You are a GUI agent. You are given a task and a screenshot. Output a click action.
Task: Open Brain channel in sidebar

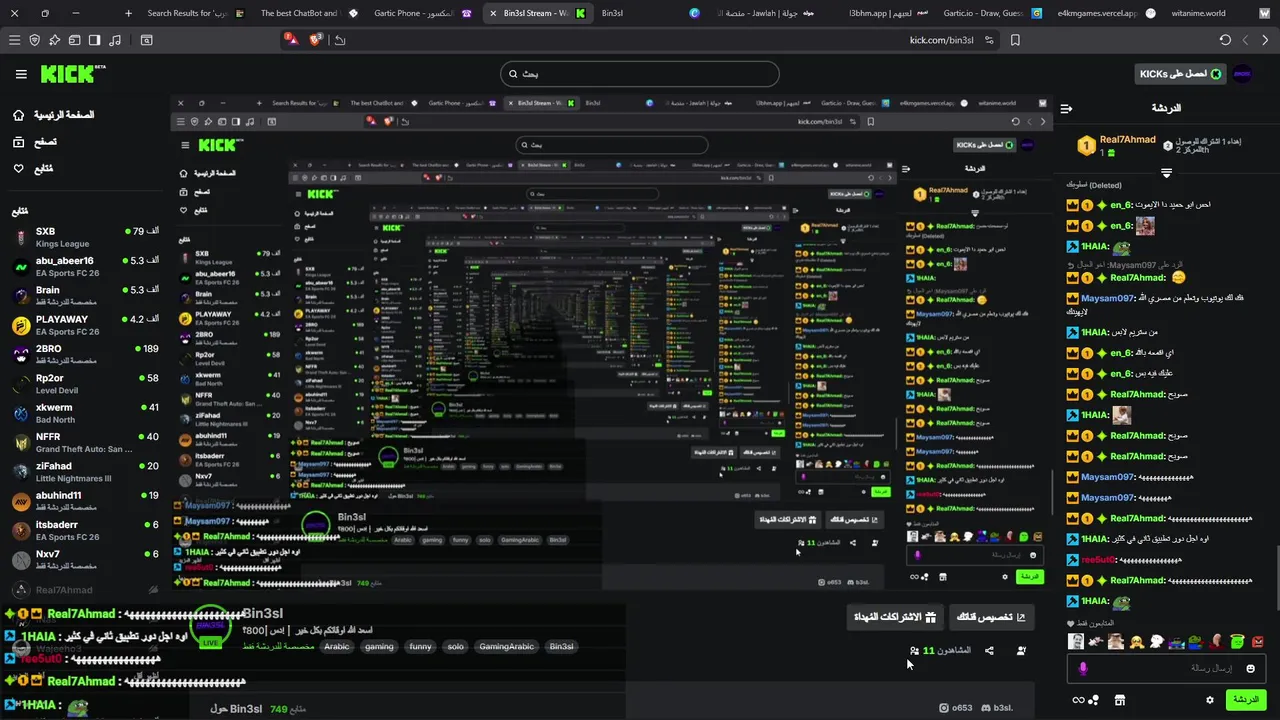[x=85, y=295]
